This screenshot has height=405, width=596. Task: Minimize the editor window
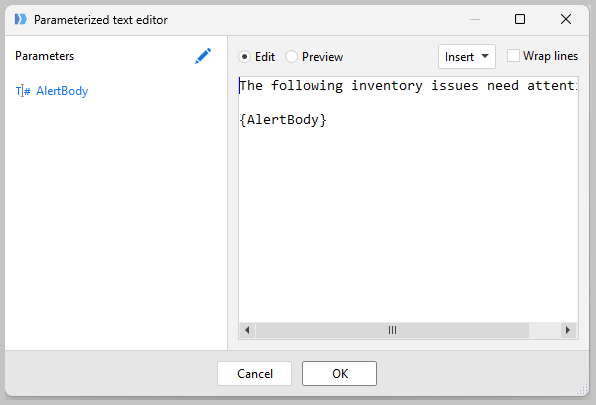[x=475, y=19]
